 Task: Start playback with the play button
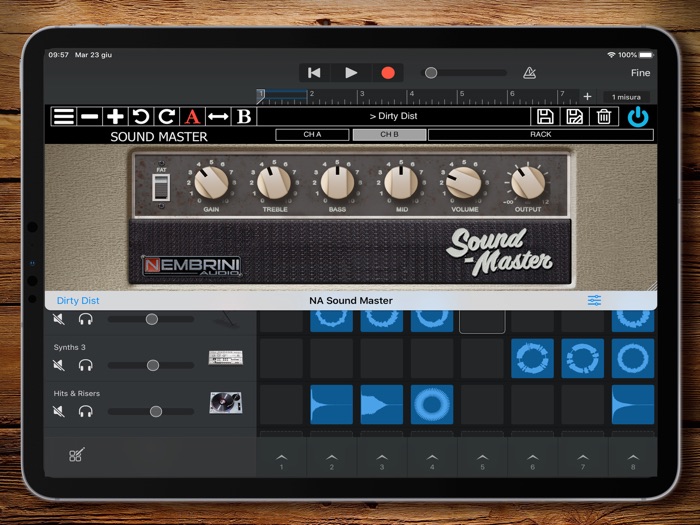(351, 73)
